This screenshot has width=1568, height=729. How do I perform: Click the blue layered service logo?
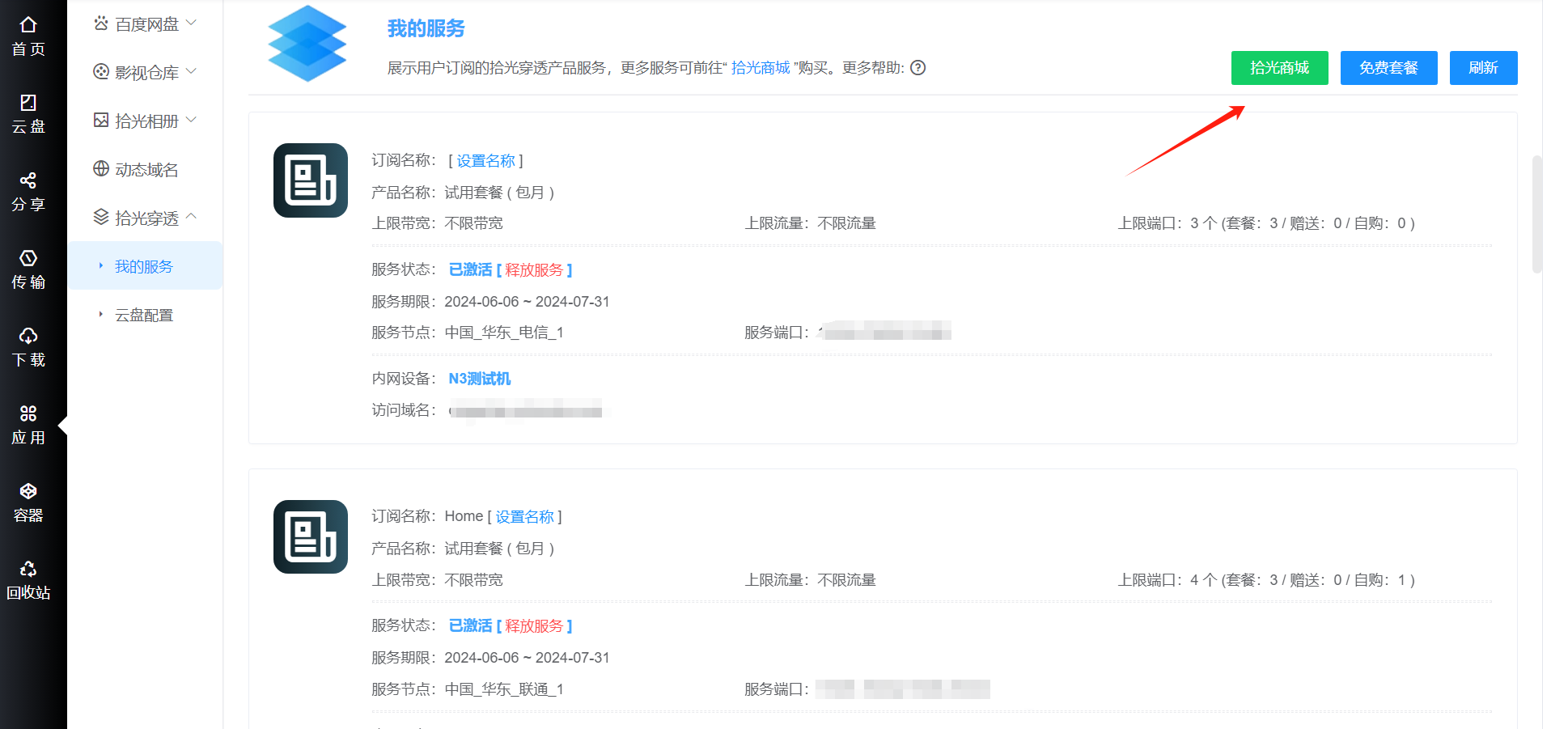point(307,44)
